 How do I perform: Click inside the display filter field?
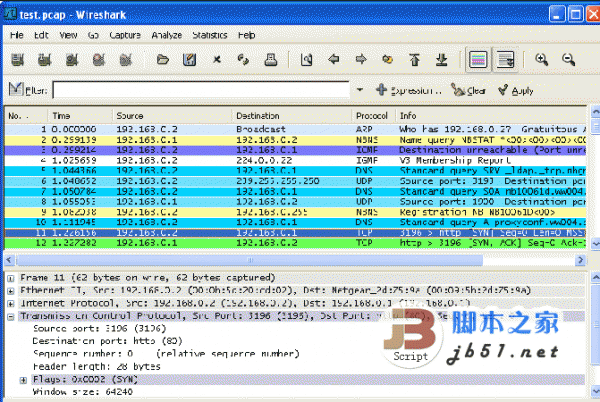[201, 90]
